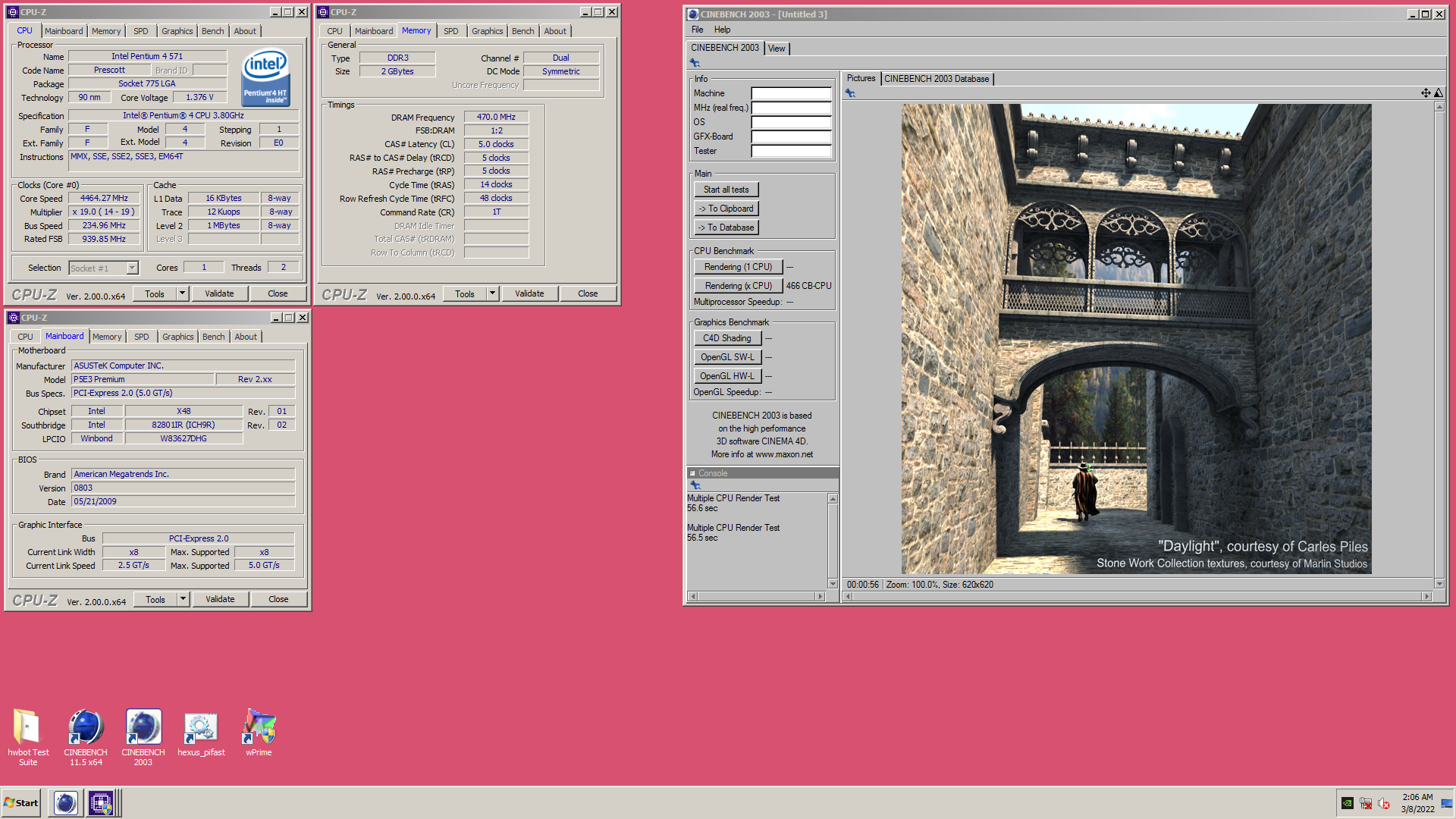Click the MHz (real freq.) input field

791,108
